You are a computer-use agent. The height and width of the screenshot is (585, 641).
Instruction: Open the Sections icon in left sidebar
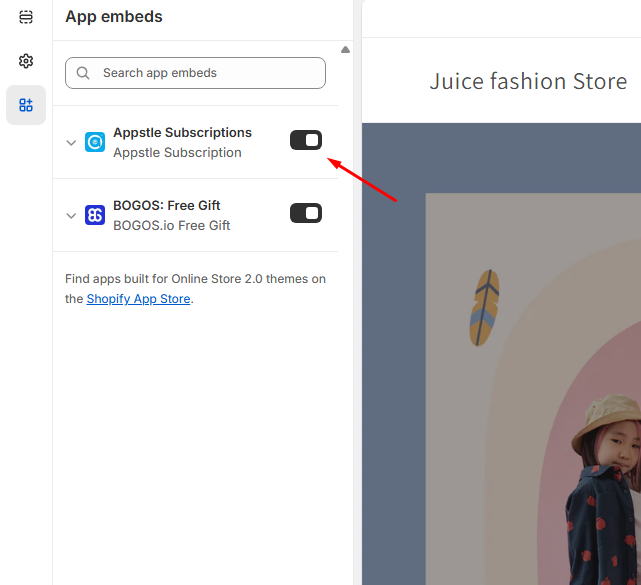pyautogui.click(x=26, y=17)
